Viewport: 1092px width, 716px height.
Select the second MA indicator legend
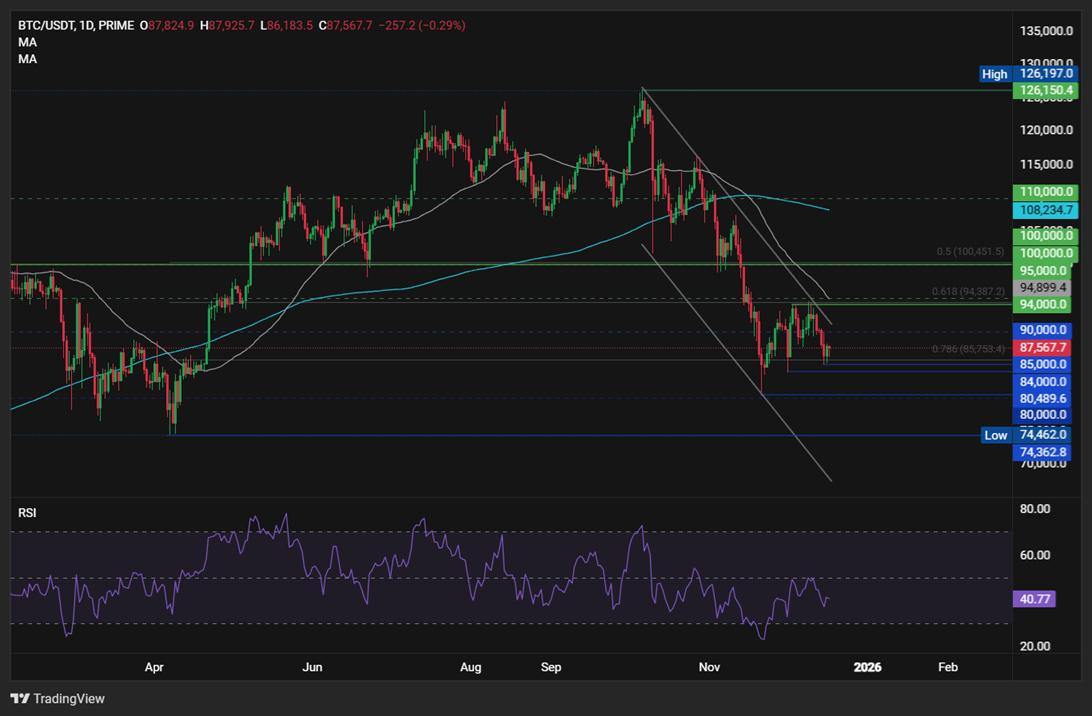[27, 58]
